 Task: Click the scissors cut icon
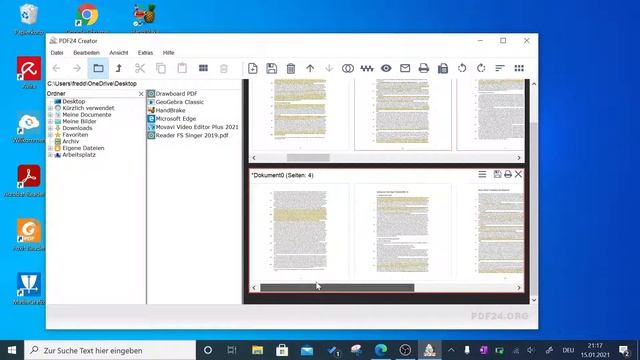[x=140, y=68]
